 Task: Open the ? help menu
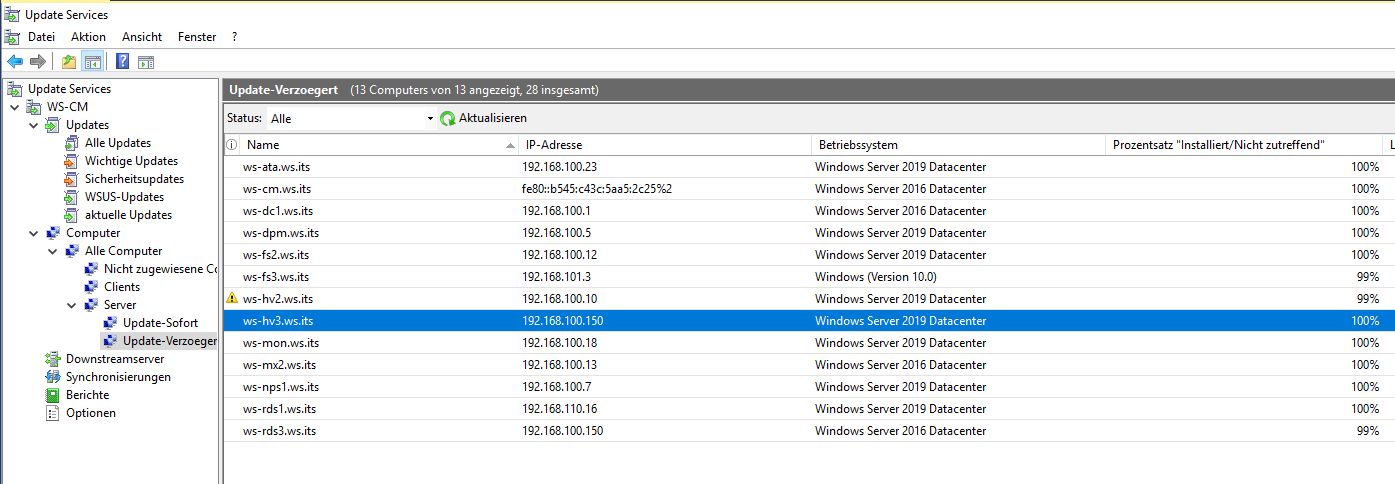pyautogui.click(x=234, y=37)
